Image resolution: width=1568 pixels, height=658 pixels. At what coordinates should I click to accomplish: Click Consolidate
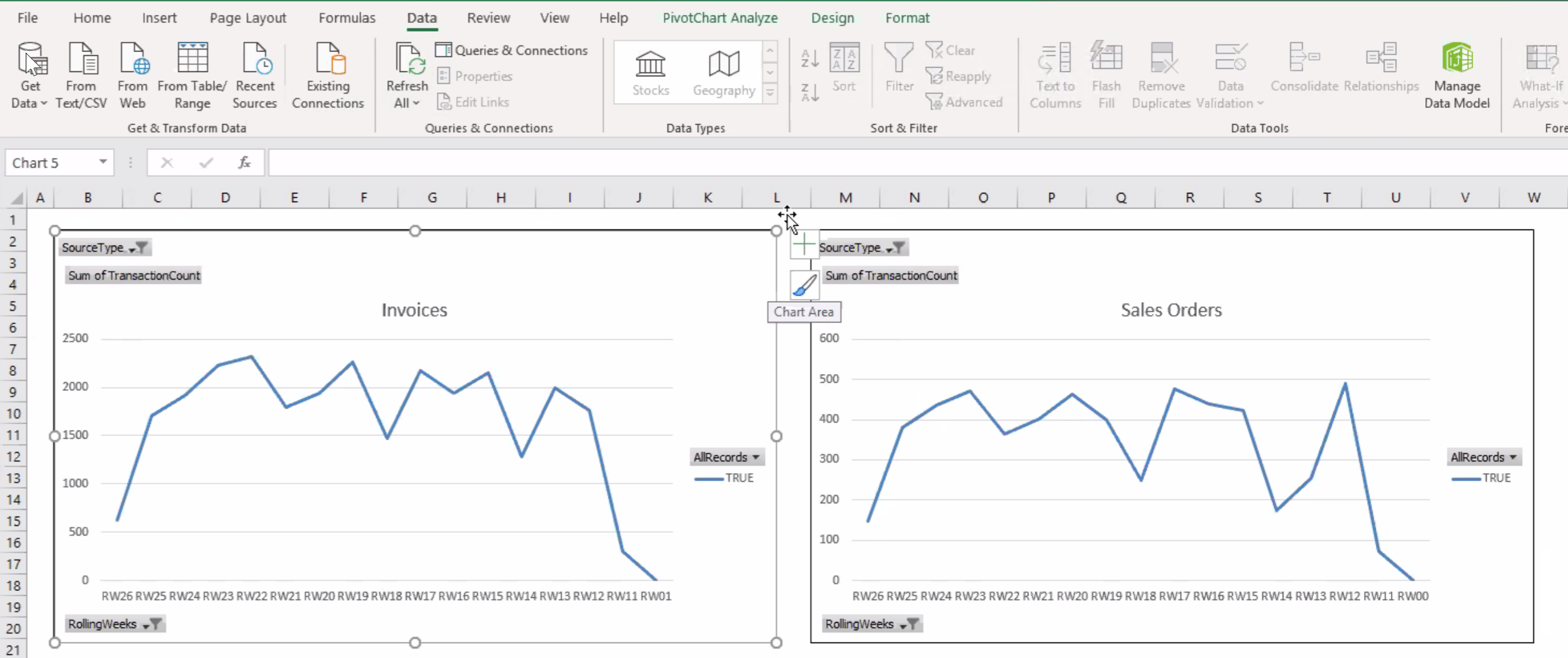(x=1304, y=67)
